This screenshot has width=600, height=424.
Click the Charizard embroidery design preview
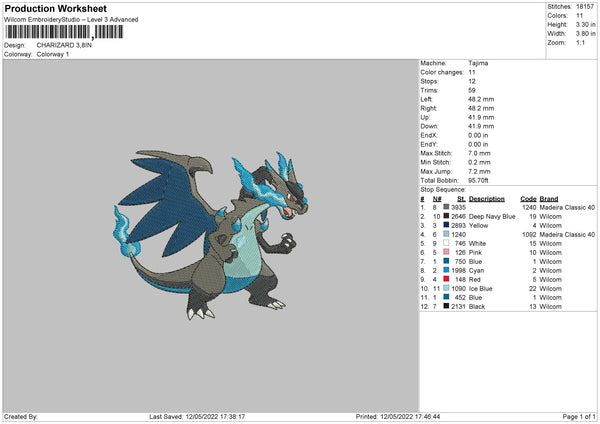[x=210, y=234]
